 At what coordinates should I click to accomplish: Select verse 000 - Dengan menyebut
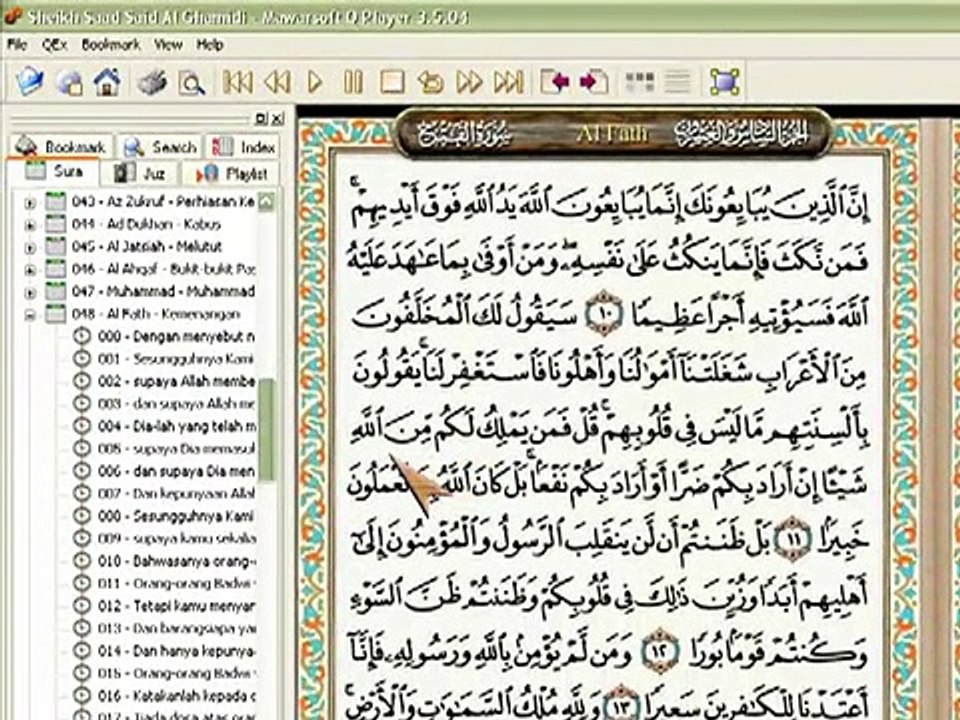pyautogui.click(x=176, y=337)
